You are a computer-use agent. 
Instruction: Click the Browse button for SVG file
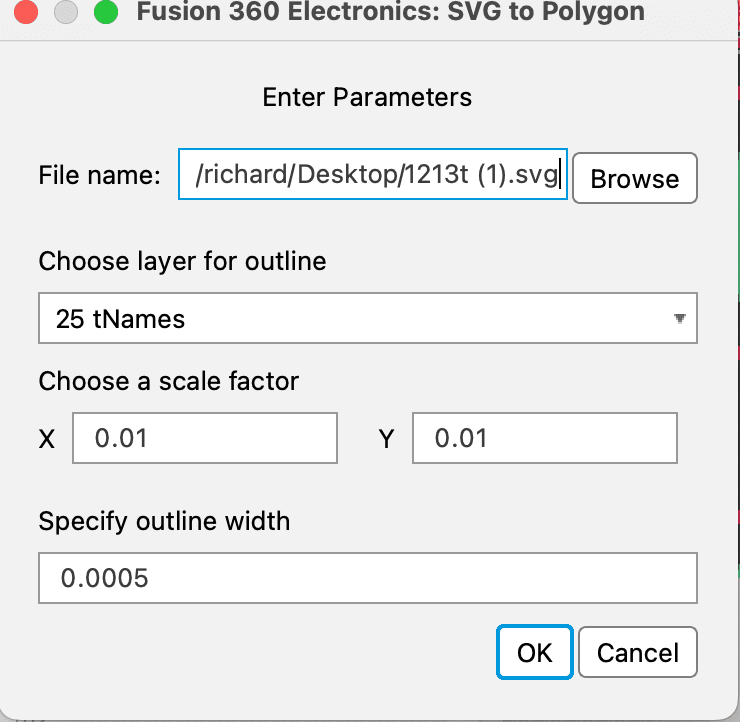click(635, 178)
